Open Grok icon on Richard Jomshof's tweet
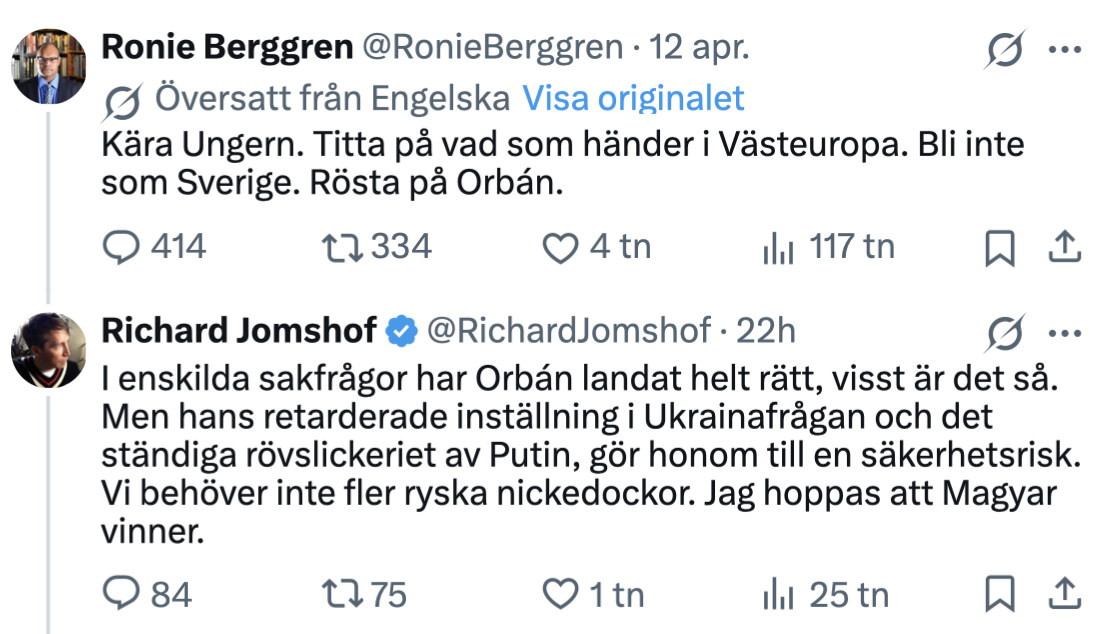The width and height of the screenshot is (1112, 634). (1004, 331)
